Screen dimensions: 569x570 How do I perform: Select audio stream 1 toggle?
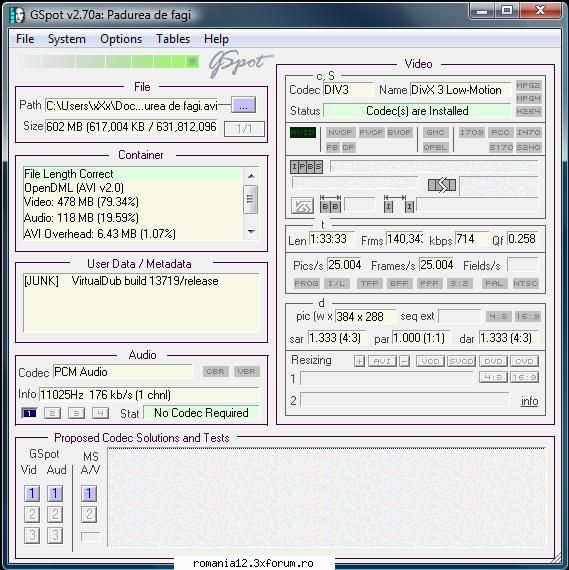[x=29, y=413]
